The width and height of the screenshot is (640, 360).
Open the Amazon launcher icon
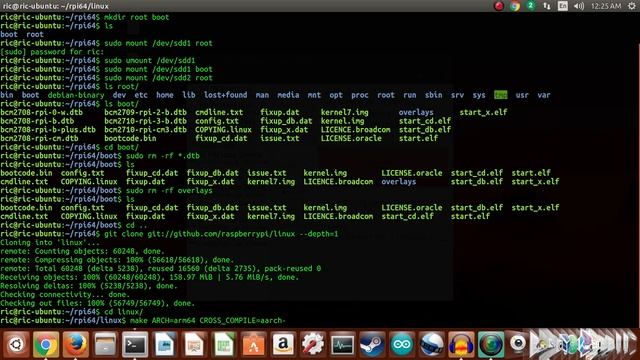[283, 345]
